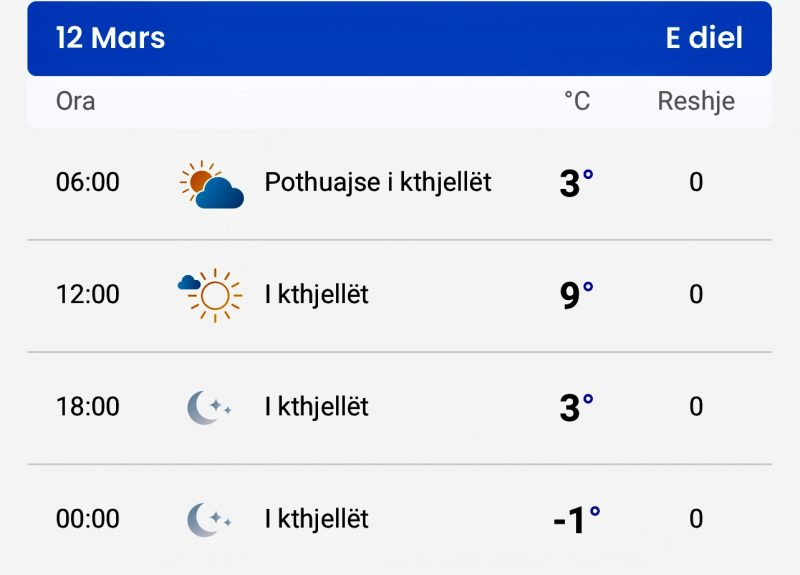
Task: Click the 9° temperature value
Action: coord(577,295)
